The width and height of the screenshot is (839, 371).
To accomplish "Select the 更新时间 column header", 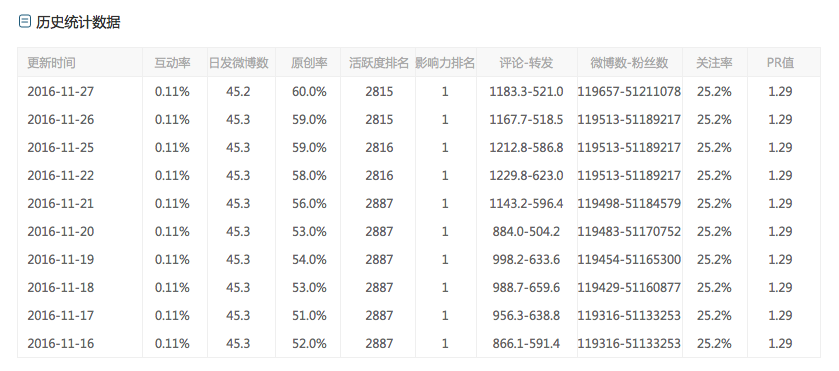I will pos(51,63).
